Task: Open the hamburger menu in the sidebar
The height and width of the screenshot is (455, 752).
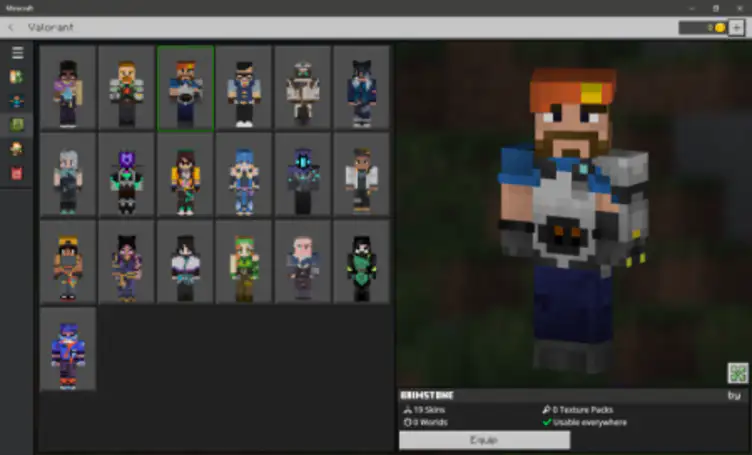Action: pyautogui.click(x=17, y=52)
